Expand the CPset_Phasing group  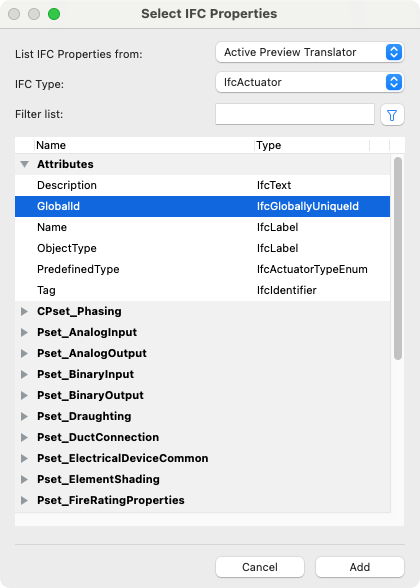coord(24,311)
